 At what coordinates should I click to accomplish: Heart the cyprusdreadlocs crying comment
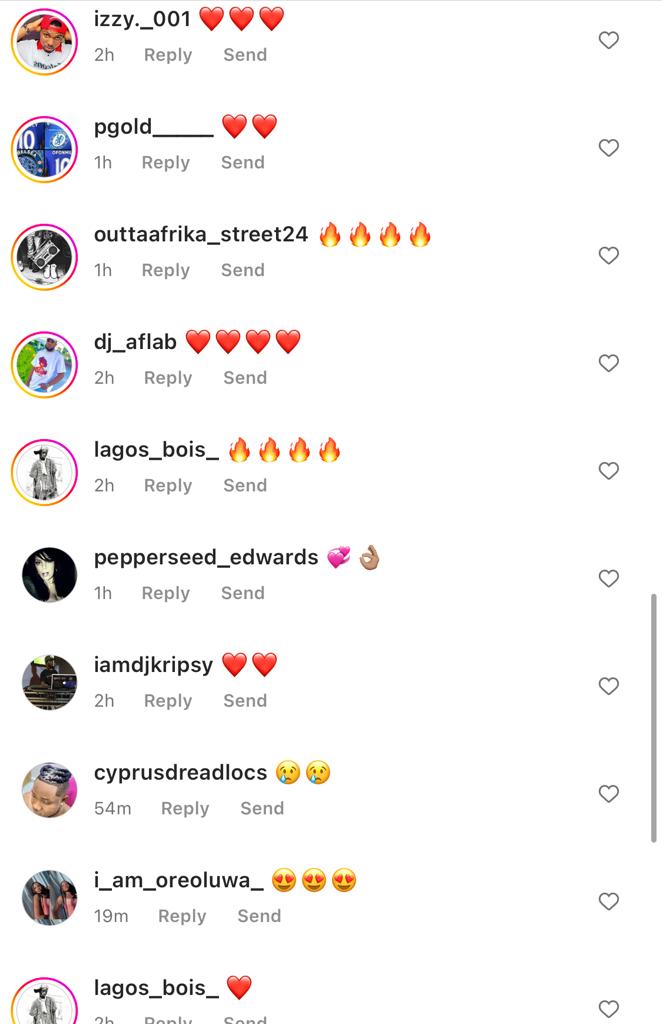[x=608, y=794]
